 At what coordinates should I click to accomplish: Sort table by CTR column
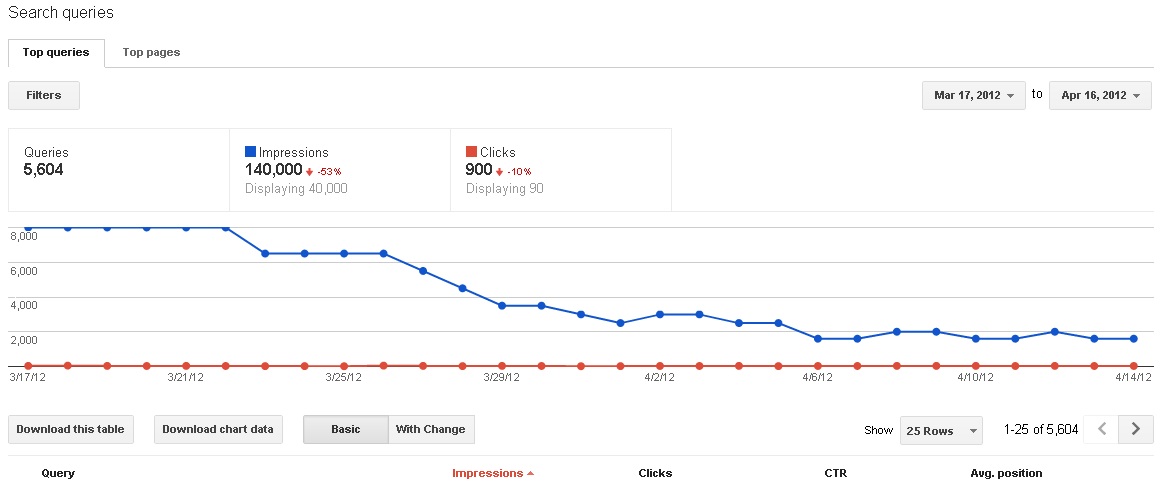tap(835, 473)
